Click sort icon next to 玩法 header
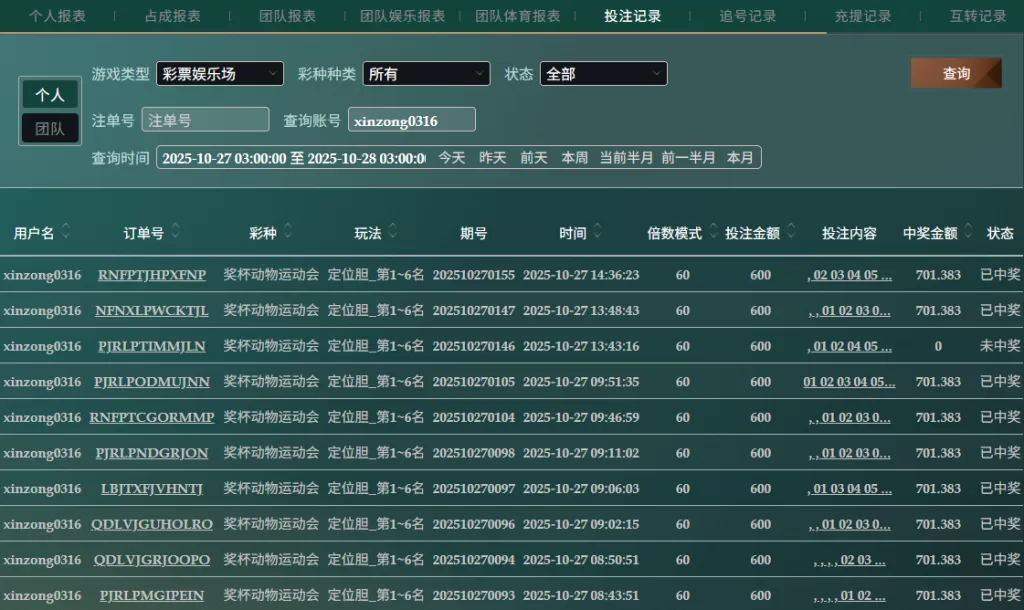 tap(394, 232)
